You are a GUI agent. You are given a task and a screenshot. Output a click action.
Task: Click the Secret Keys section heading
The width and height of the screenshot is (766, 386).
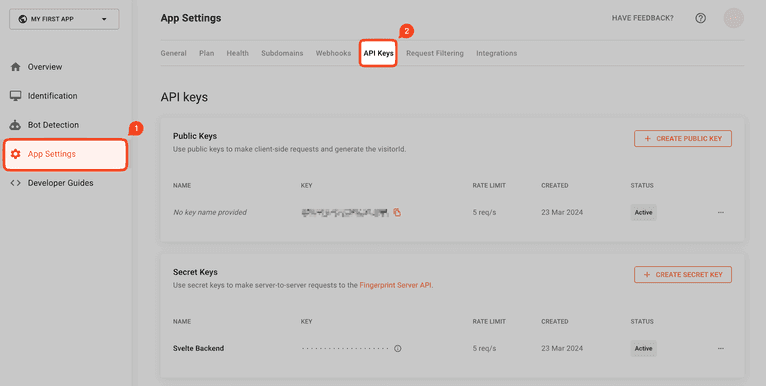[x=195, y=272]
